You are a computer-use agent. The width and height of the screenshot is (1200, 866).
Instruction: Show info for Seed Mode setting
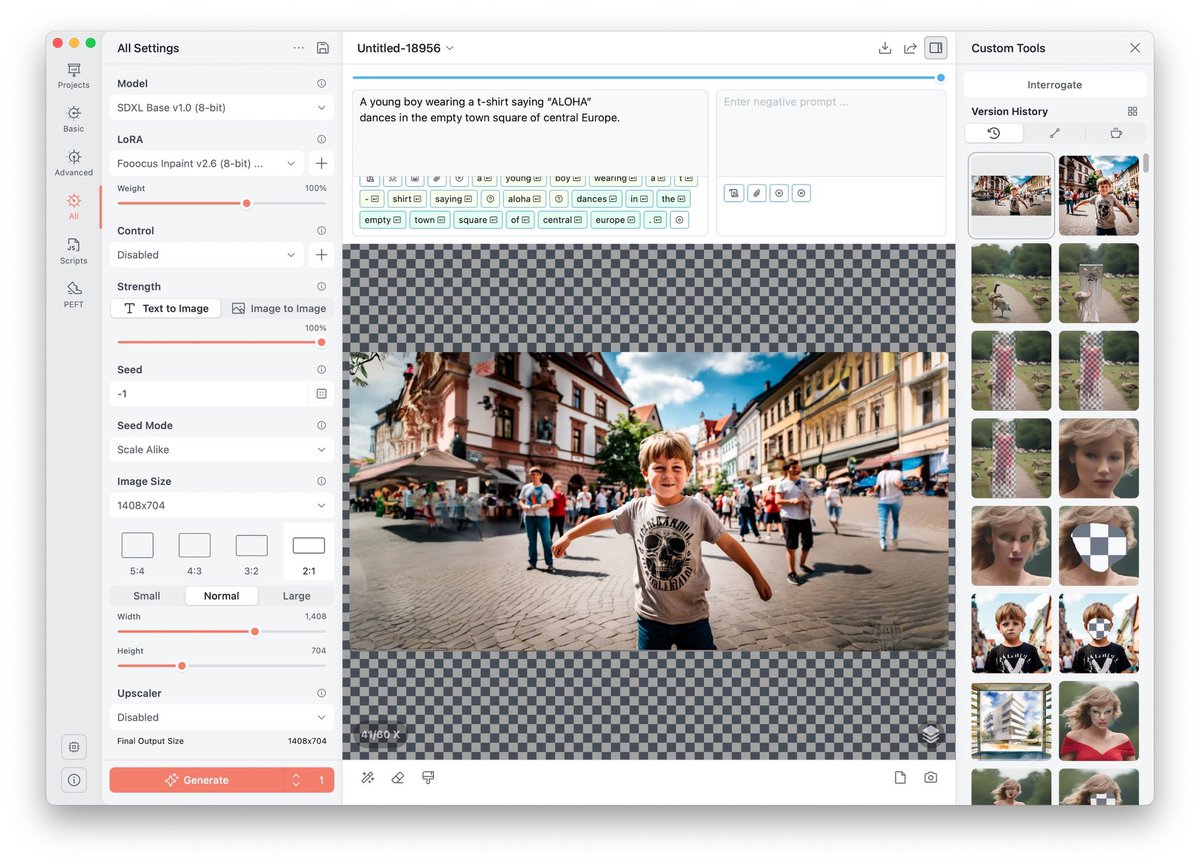[321, 425]
